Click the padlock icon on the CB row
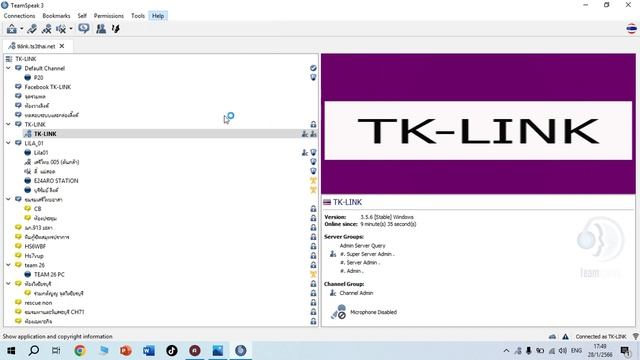 [313, 209]
